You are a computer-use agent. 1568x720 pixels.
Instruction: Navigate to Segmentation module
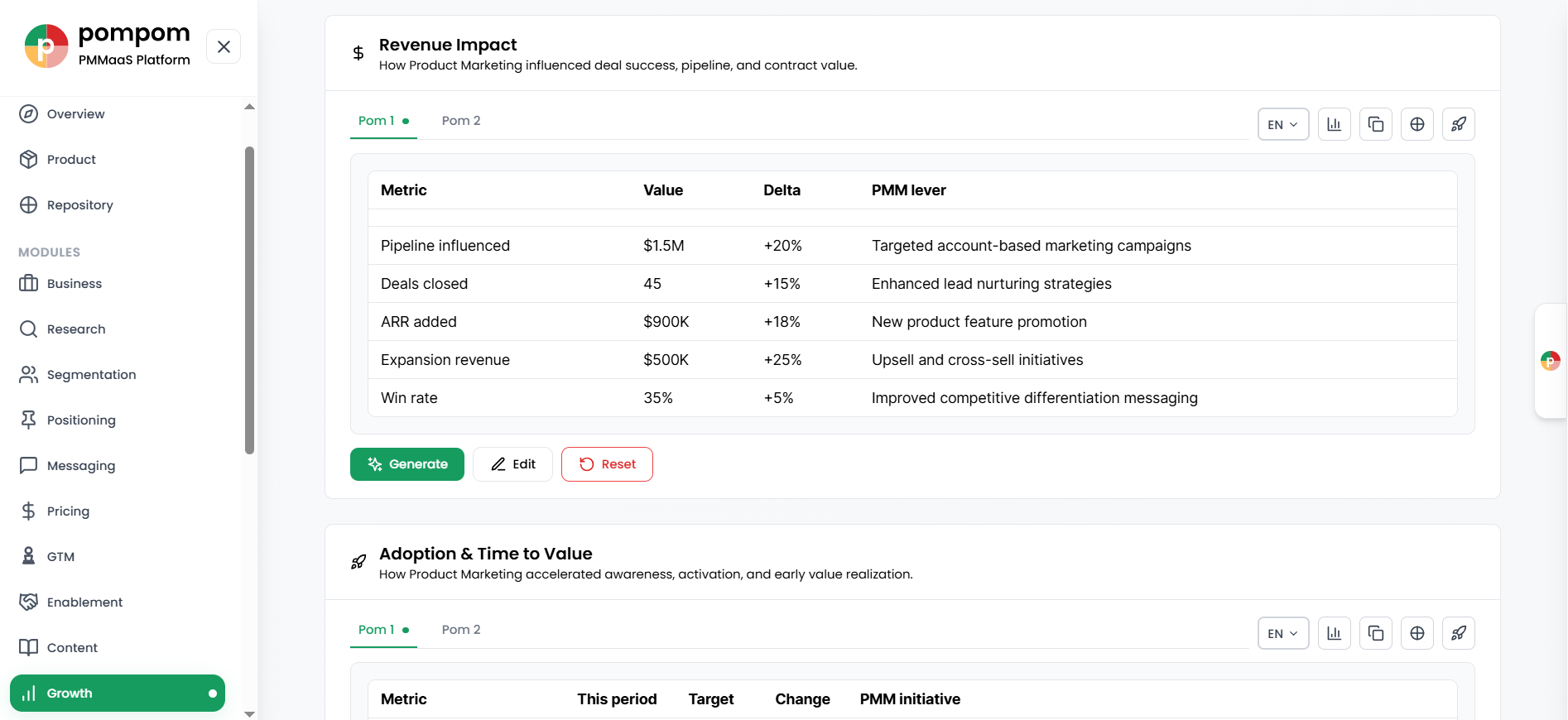(118, 375)
